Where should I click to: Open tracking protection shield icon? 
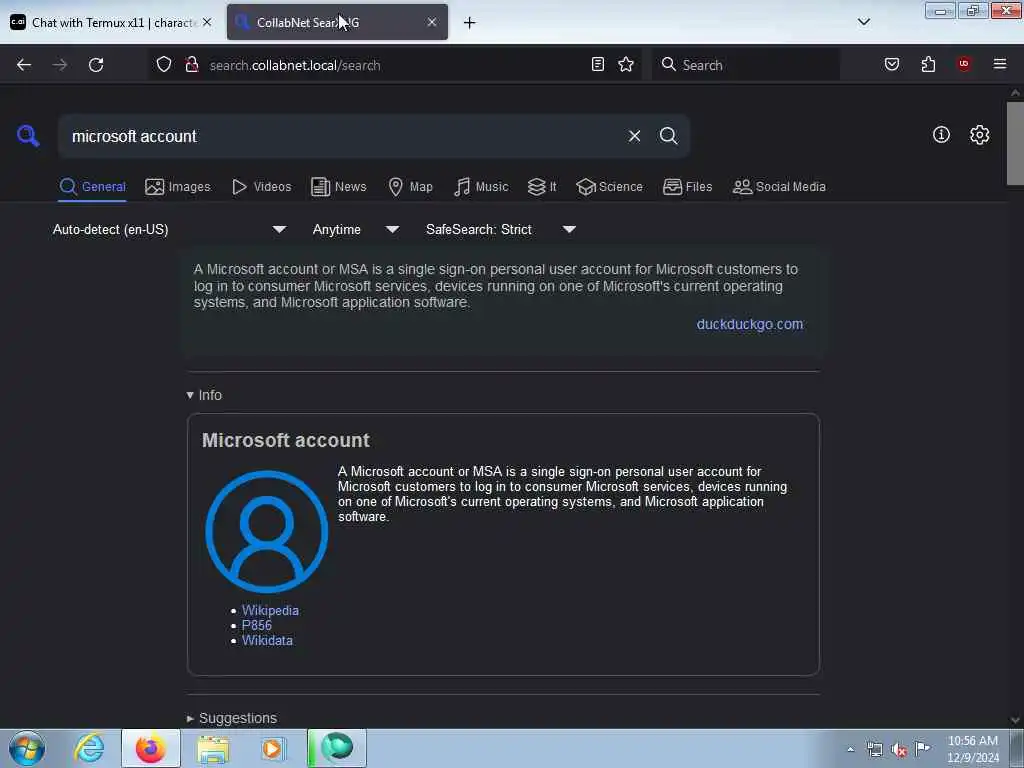[x=164, y=65]
